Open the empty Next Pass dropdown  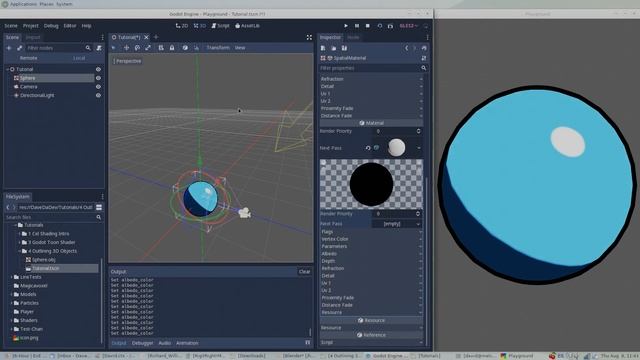[x=396, y=224]
